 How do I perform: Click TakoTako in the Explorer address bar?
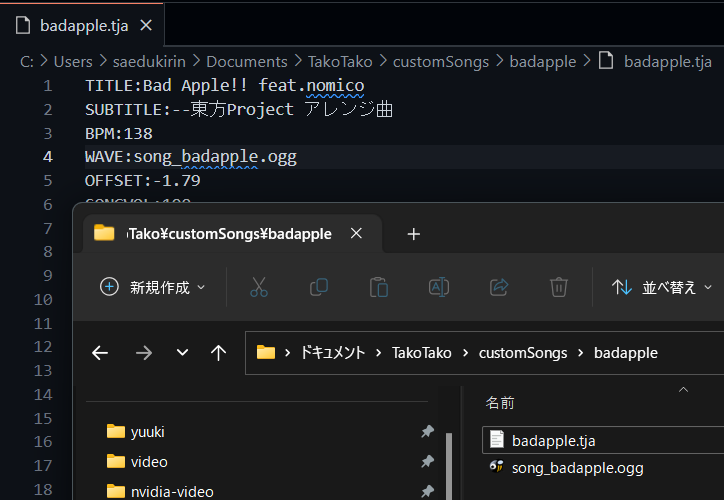tap(422, 353)
